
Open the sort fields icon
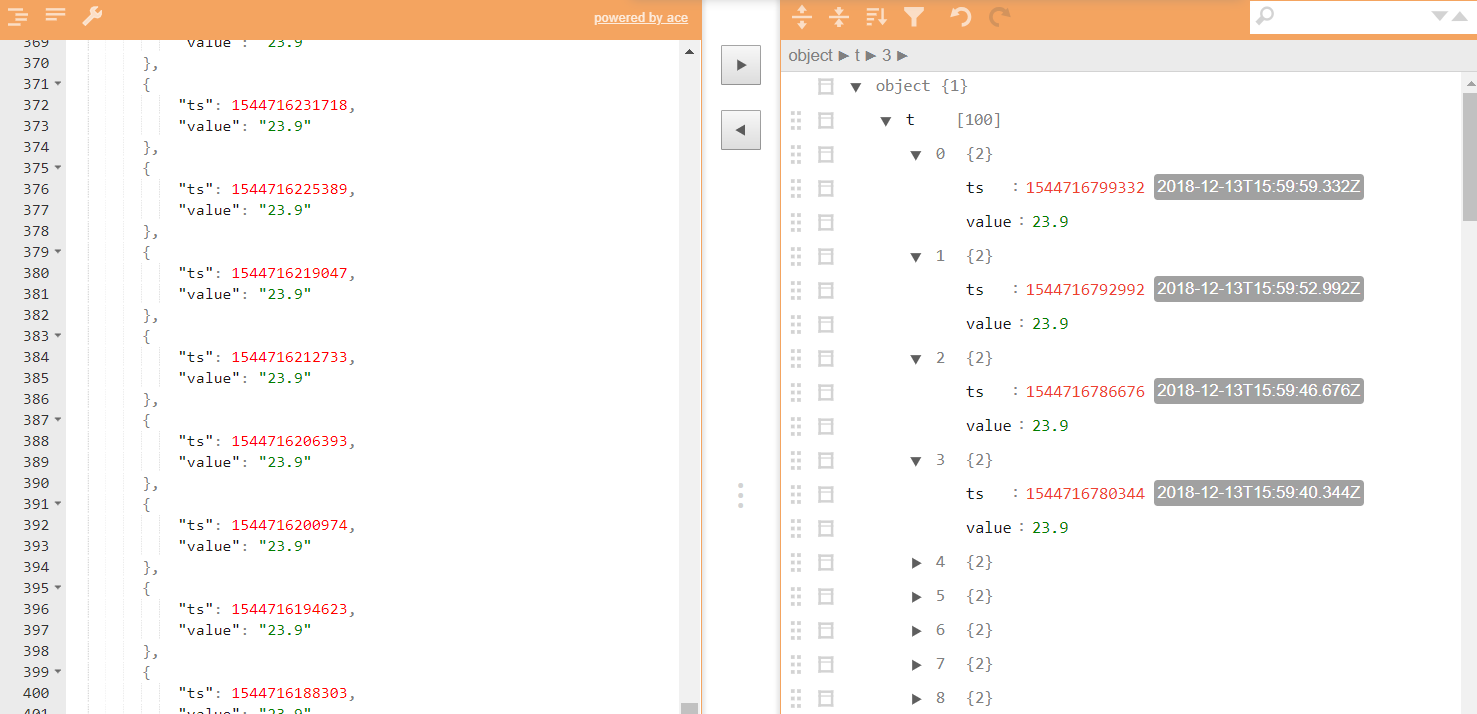[874, 17]
